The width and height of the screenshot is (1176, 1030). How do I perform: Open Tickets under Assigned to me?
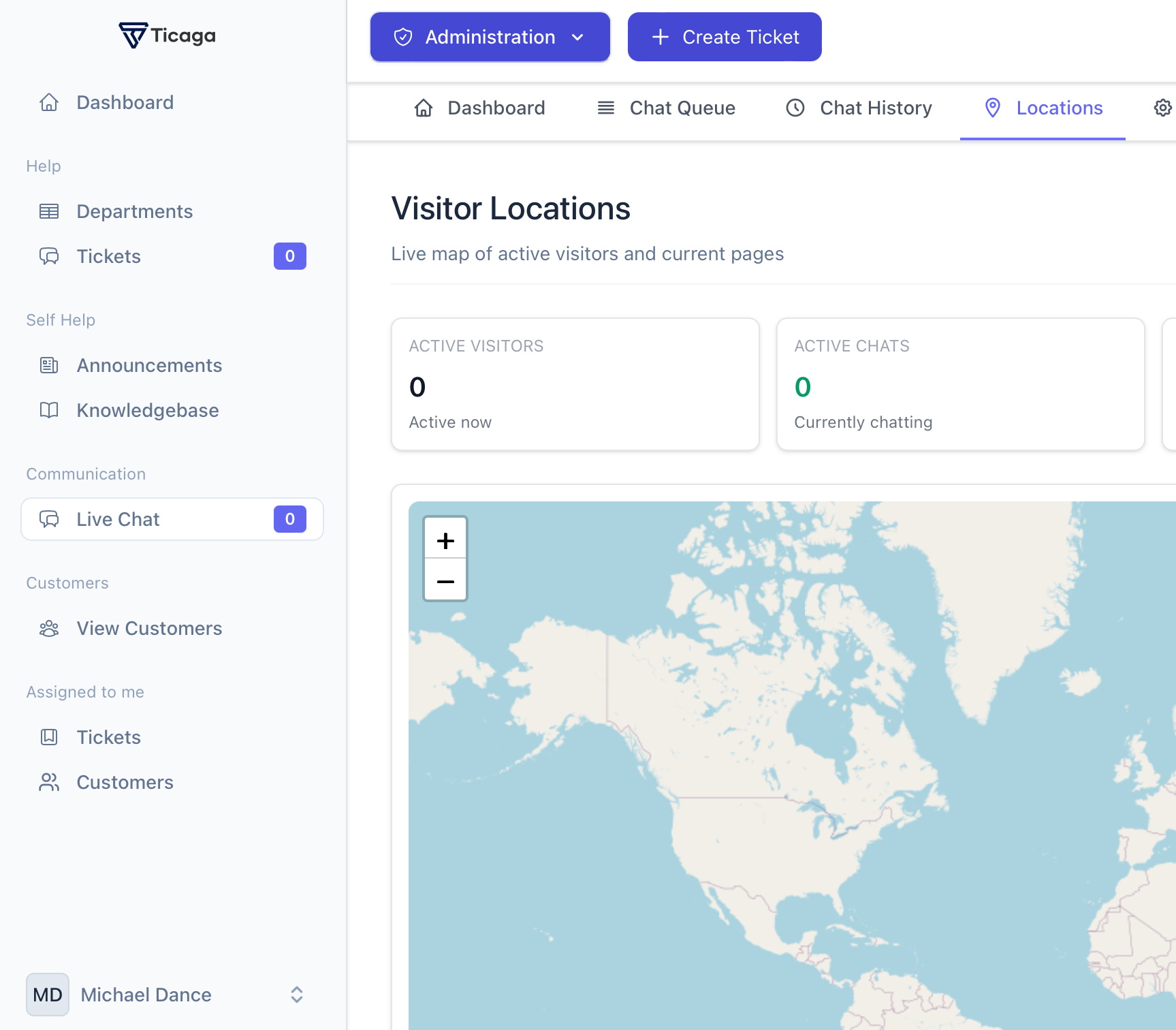tap(108, 737)
